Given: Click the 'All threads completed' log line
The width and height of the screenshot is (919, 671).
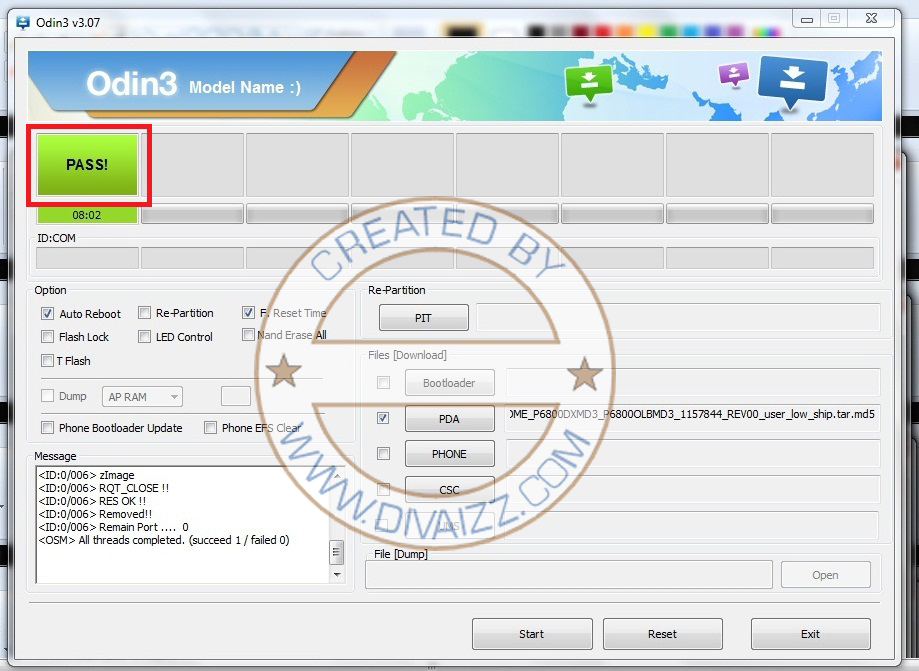Looking at the screenshot, I should point(164,540).
